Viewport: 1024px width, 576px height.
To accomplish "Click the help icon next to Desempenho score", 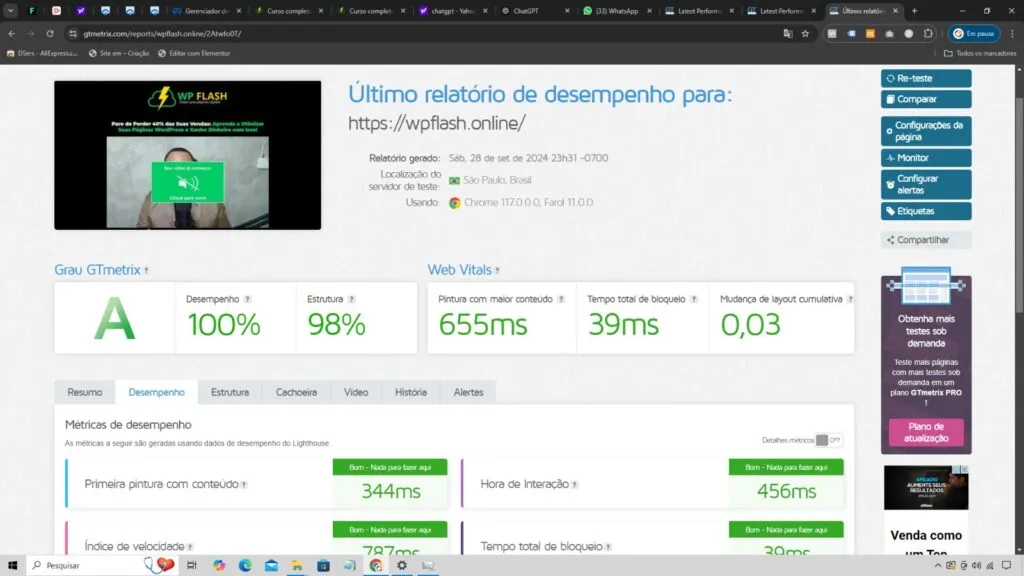I will pos(248,299).
